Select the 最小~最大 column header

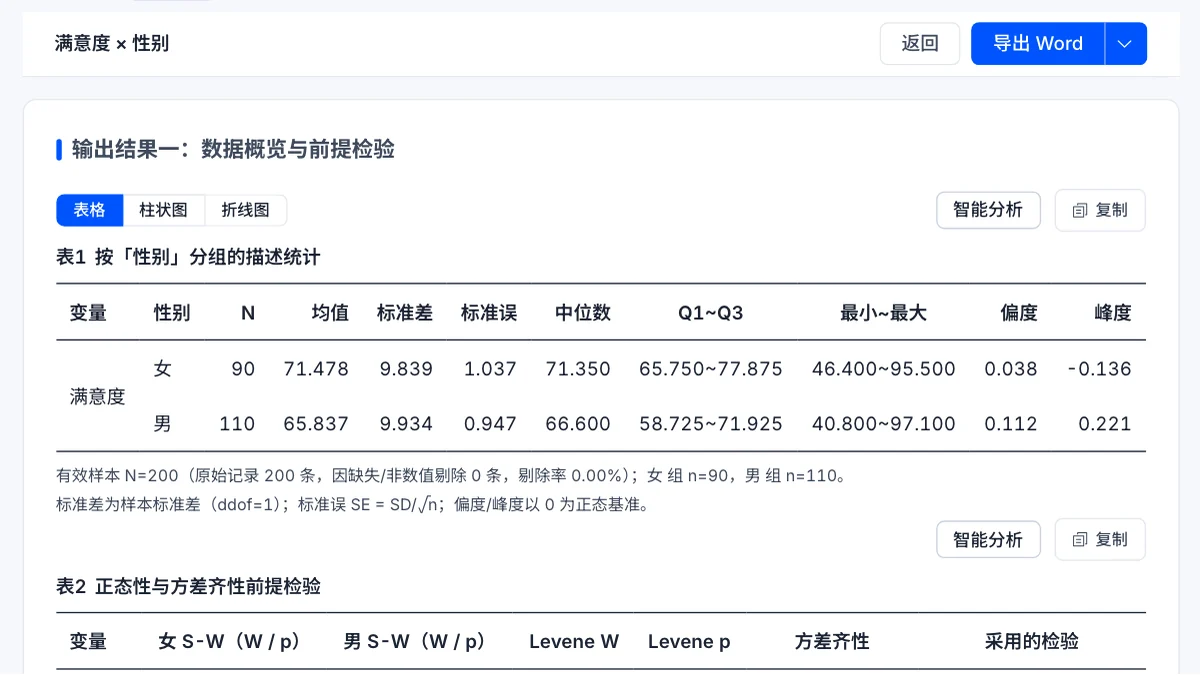(884, 313)
